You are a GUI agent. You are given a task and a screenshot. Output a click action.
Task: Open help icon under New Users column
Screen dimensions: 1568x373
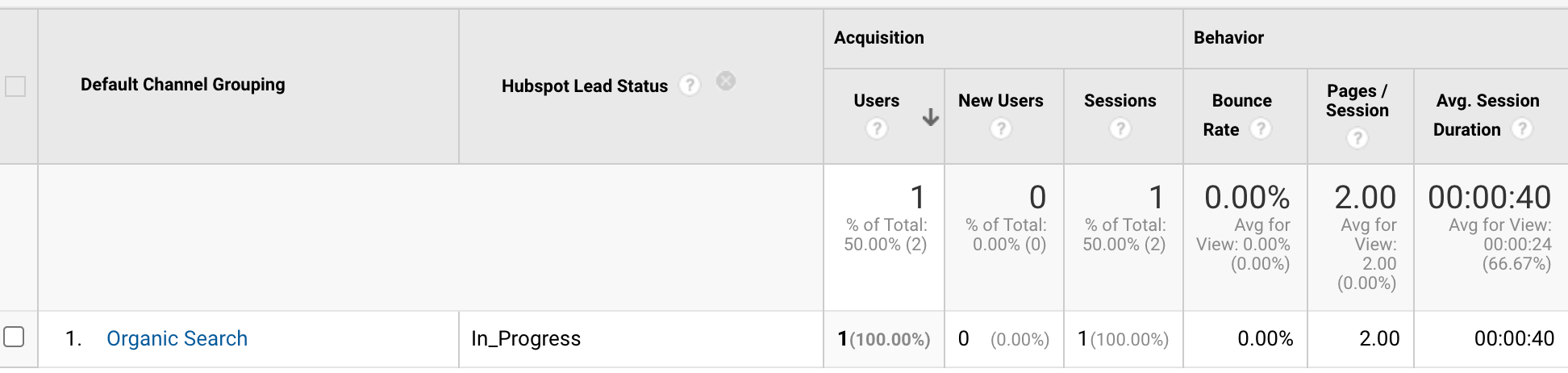point(1000,128)
